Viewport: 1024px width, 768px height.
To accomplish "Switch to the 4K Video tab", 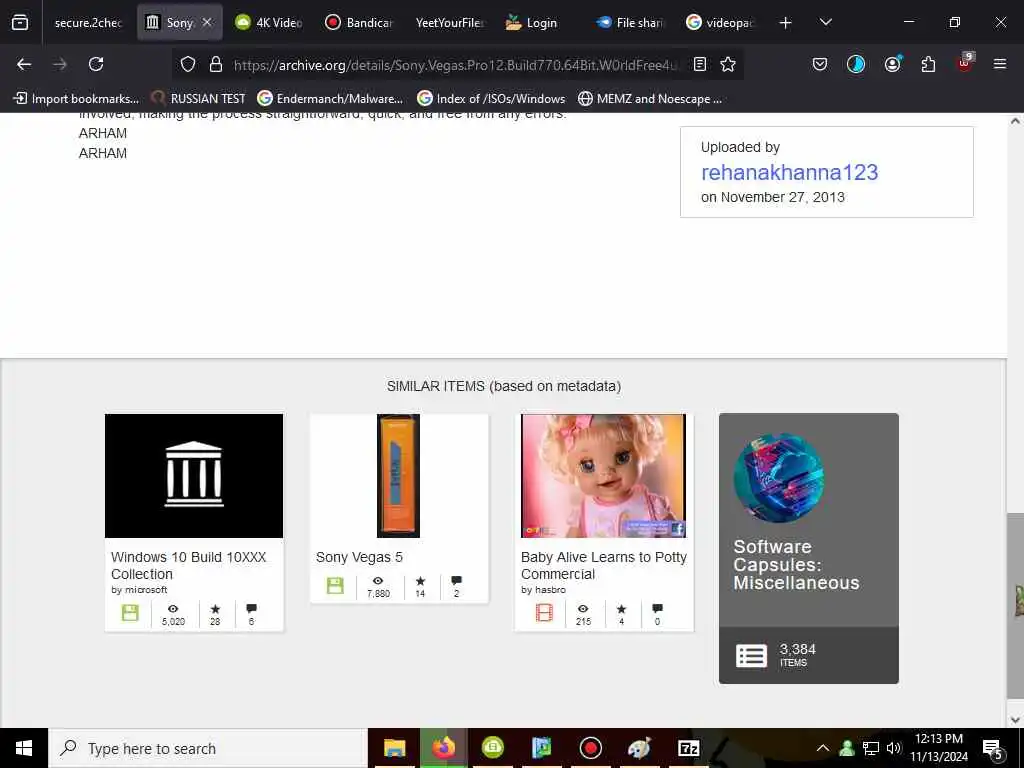I will tap(269, 23).
